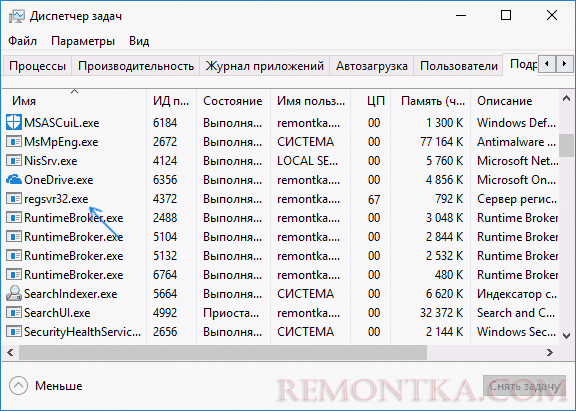
Task: Click memory value 792 K
Action: [x=449, y=199]
